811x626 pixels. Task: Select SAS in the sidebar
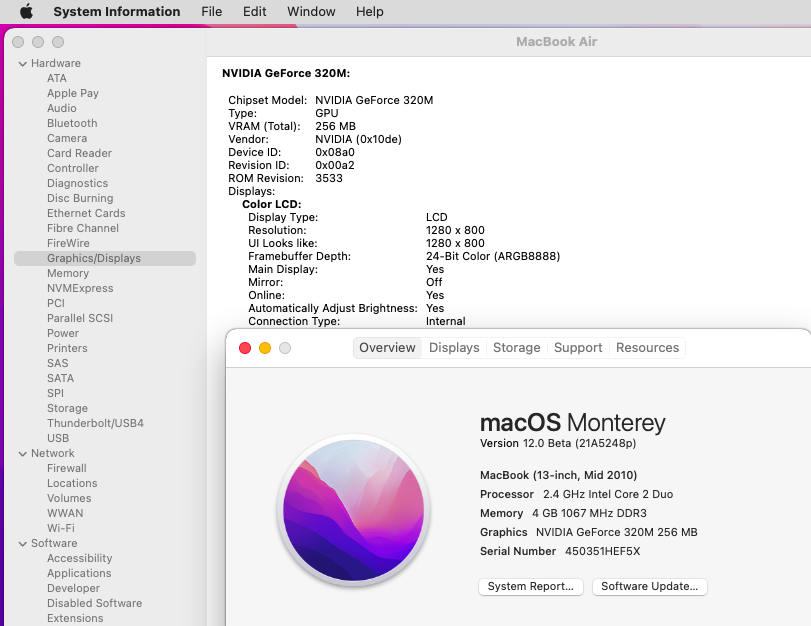[x=57, y=363]
